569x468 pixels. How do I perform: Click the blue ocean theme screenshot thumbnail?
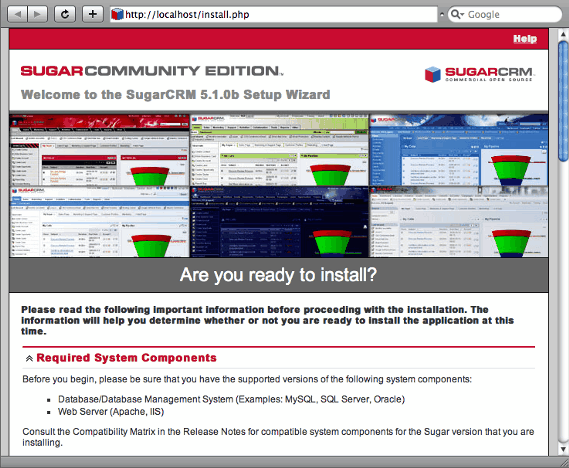pos(459,150)
